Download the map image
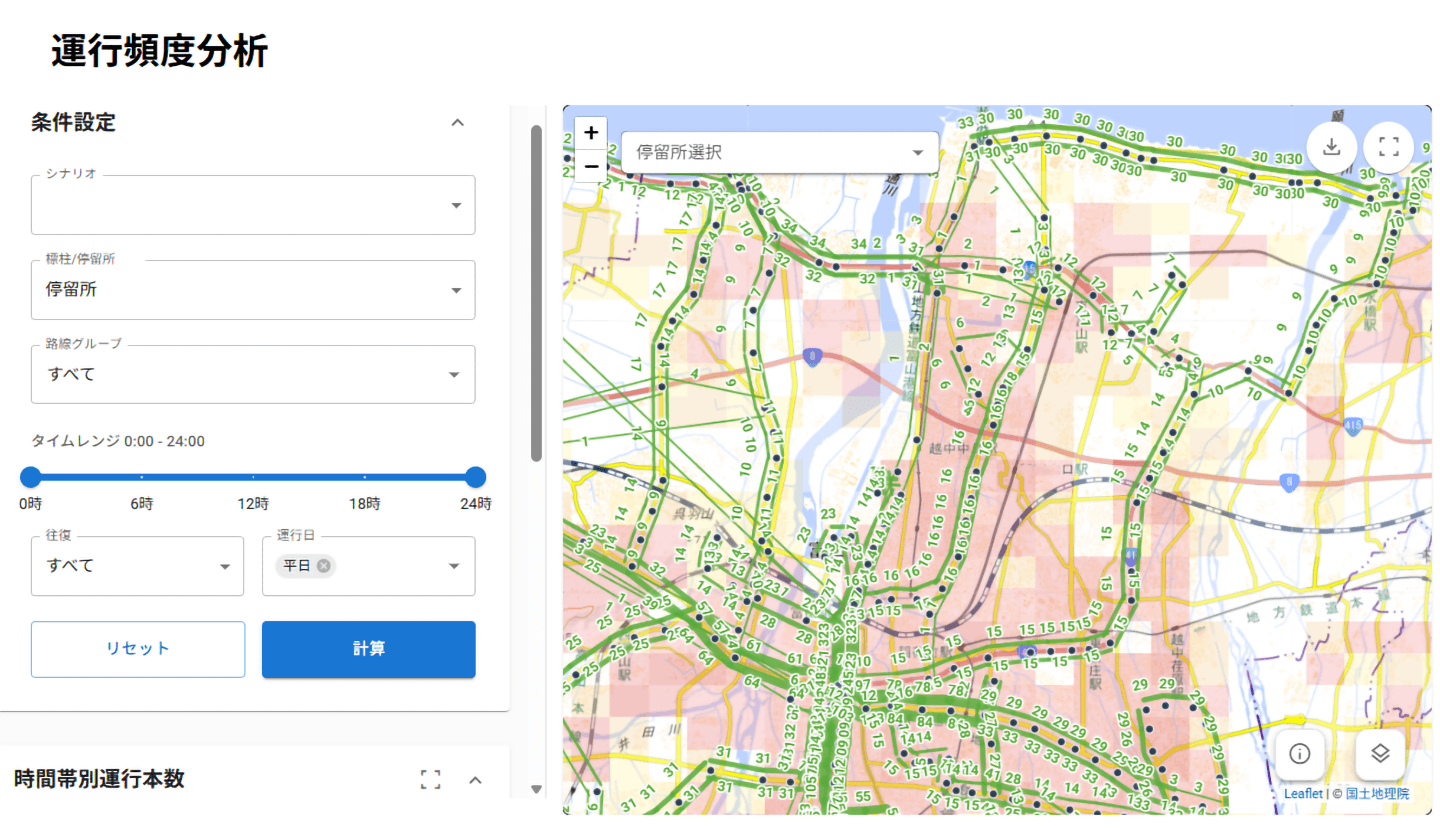1440x829 pixels. click(1331, 147)
